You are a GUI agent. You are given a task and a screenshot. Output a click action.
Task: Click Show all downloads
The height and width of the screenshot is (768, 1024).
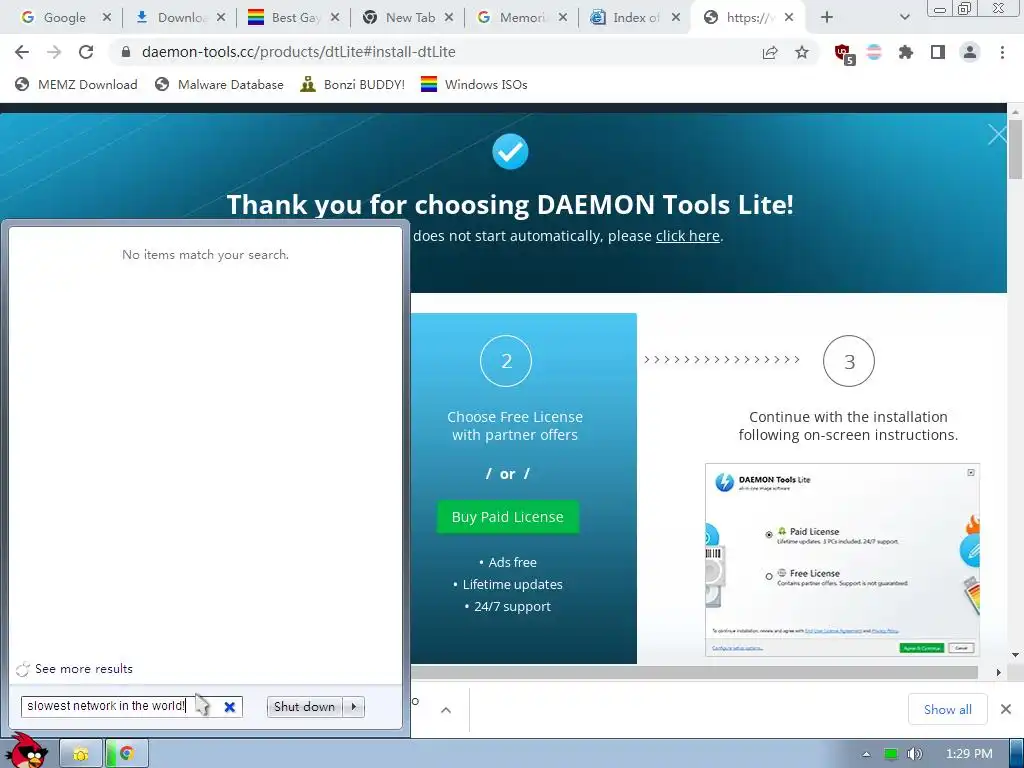(x=948, y=709)
